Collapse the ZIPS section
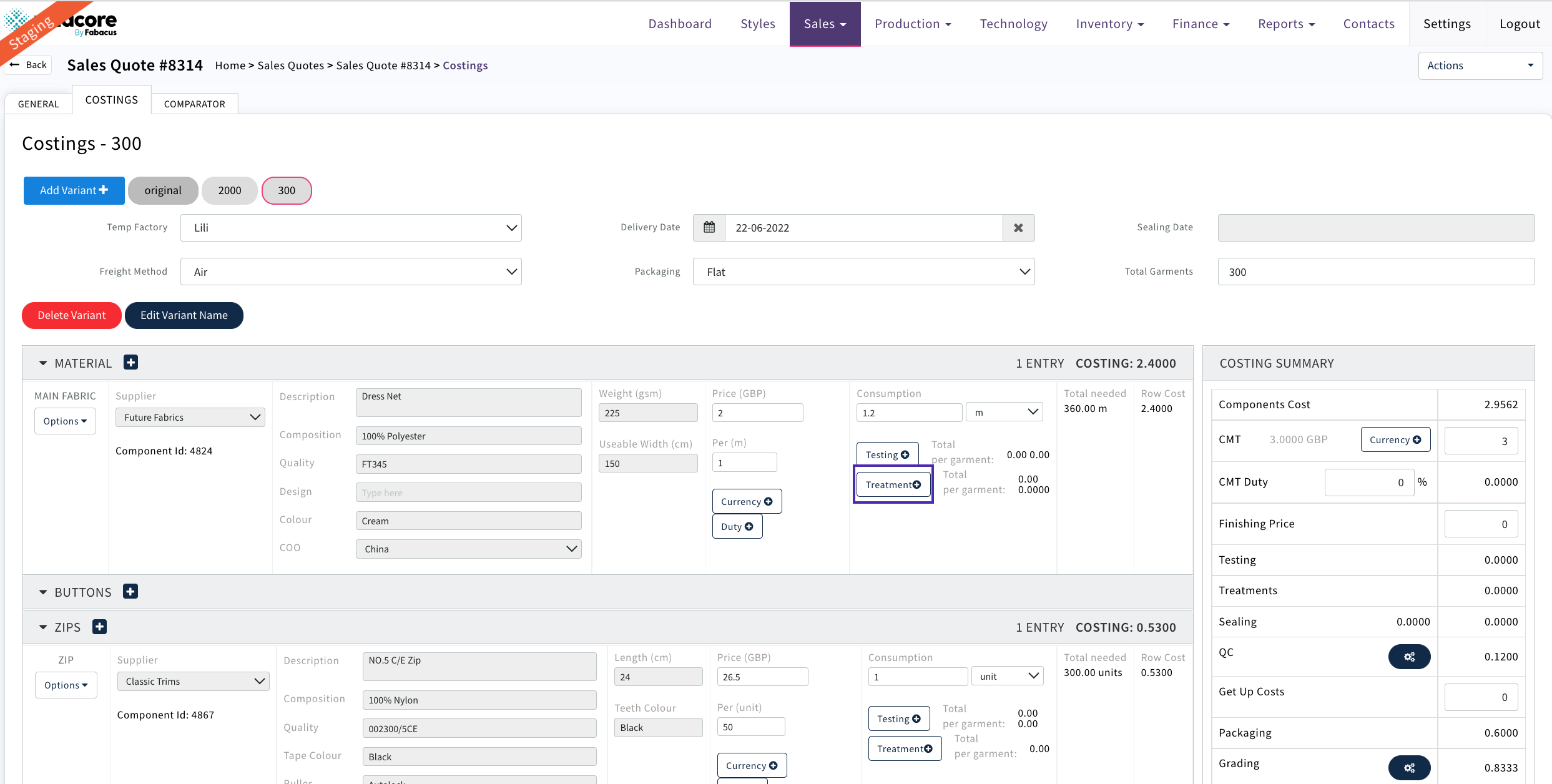 (43, 627)
